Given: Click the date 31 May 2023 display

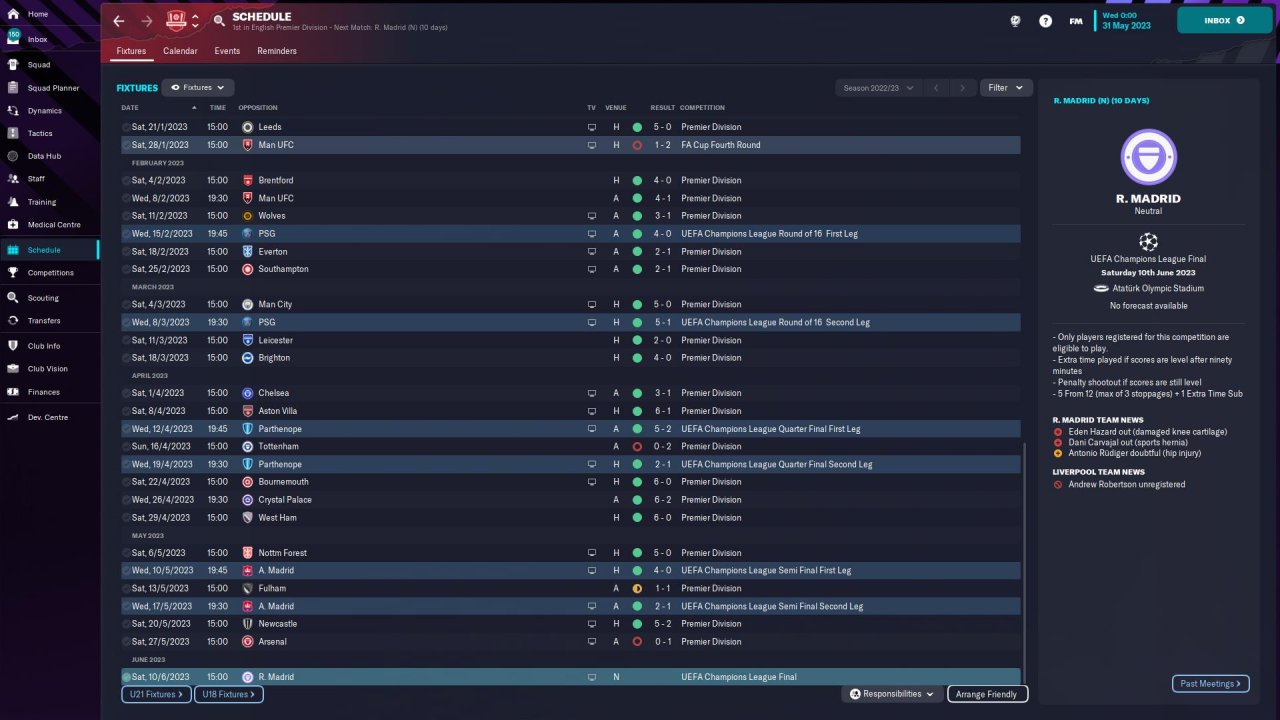Looking at the screenshot, I should tap(1127, 26).
